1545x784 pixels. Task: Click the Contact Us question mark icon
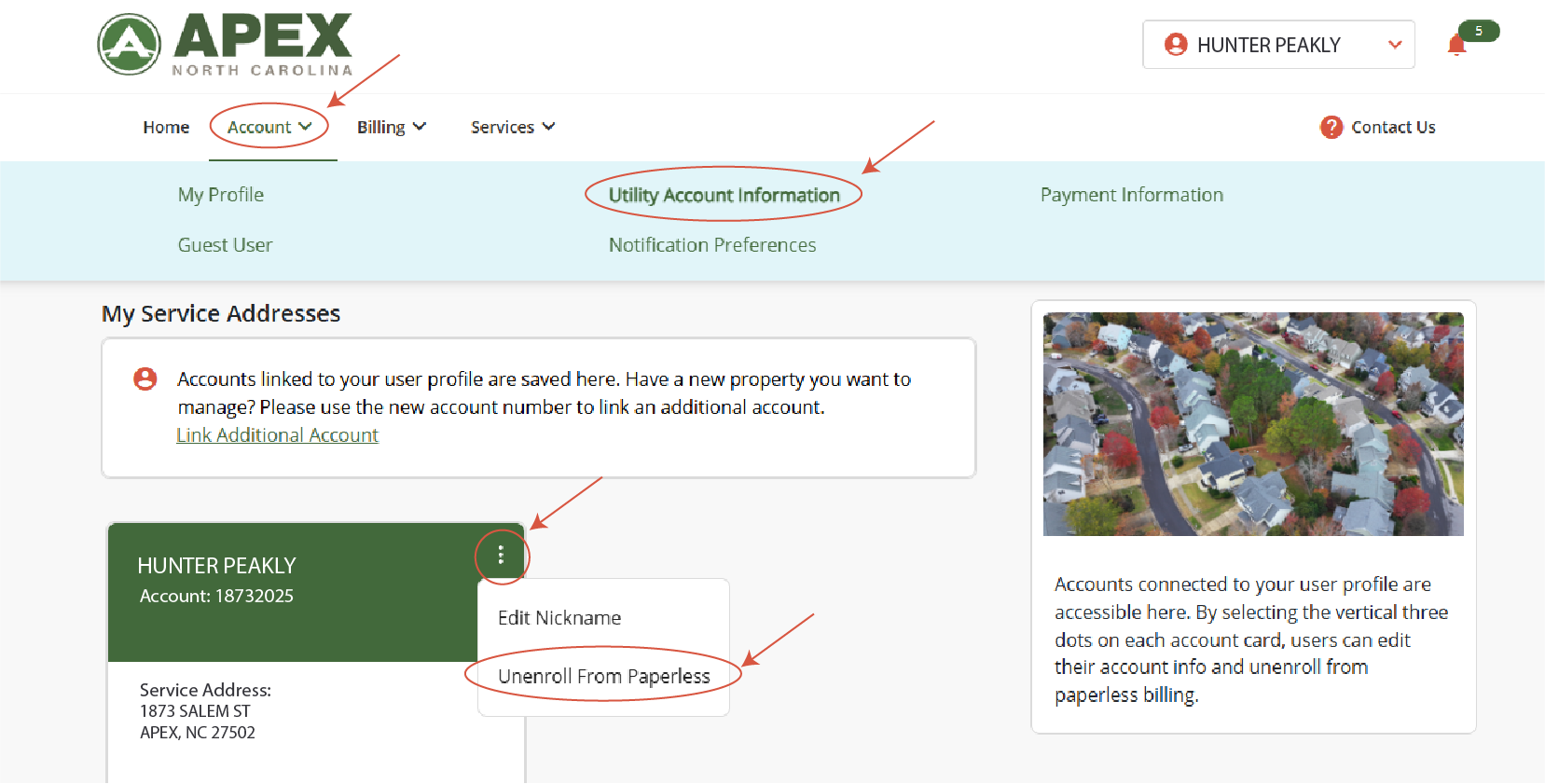pos(1331,127)
